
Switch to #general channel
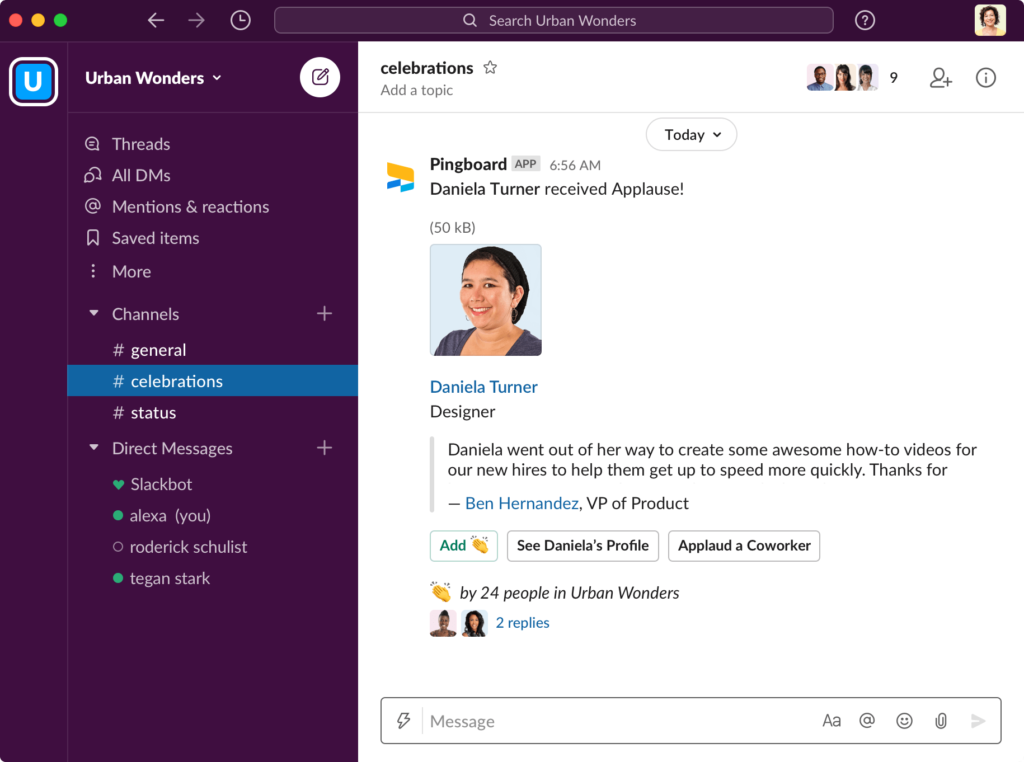(x=212, y=350)
